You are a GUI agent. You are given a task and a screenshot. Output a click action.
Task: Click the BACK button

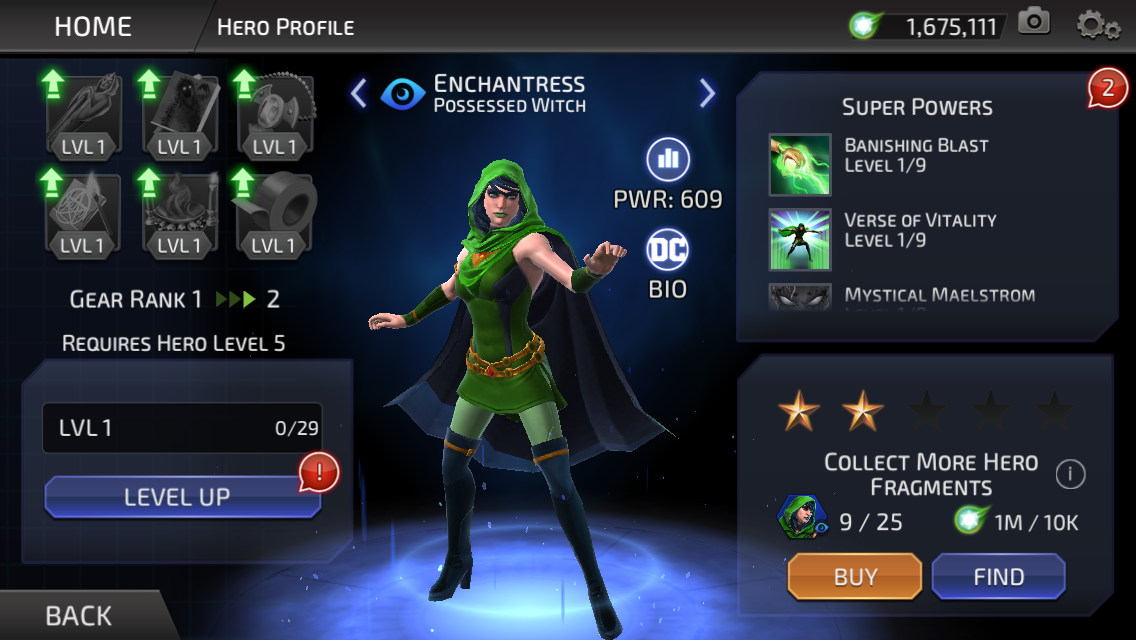point(78,615)
